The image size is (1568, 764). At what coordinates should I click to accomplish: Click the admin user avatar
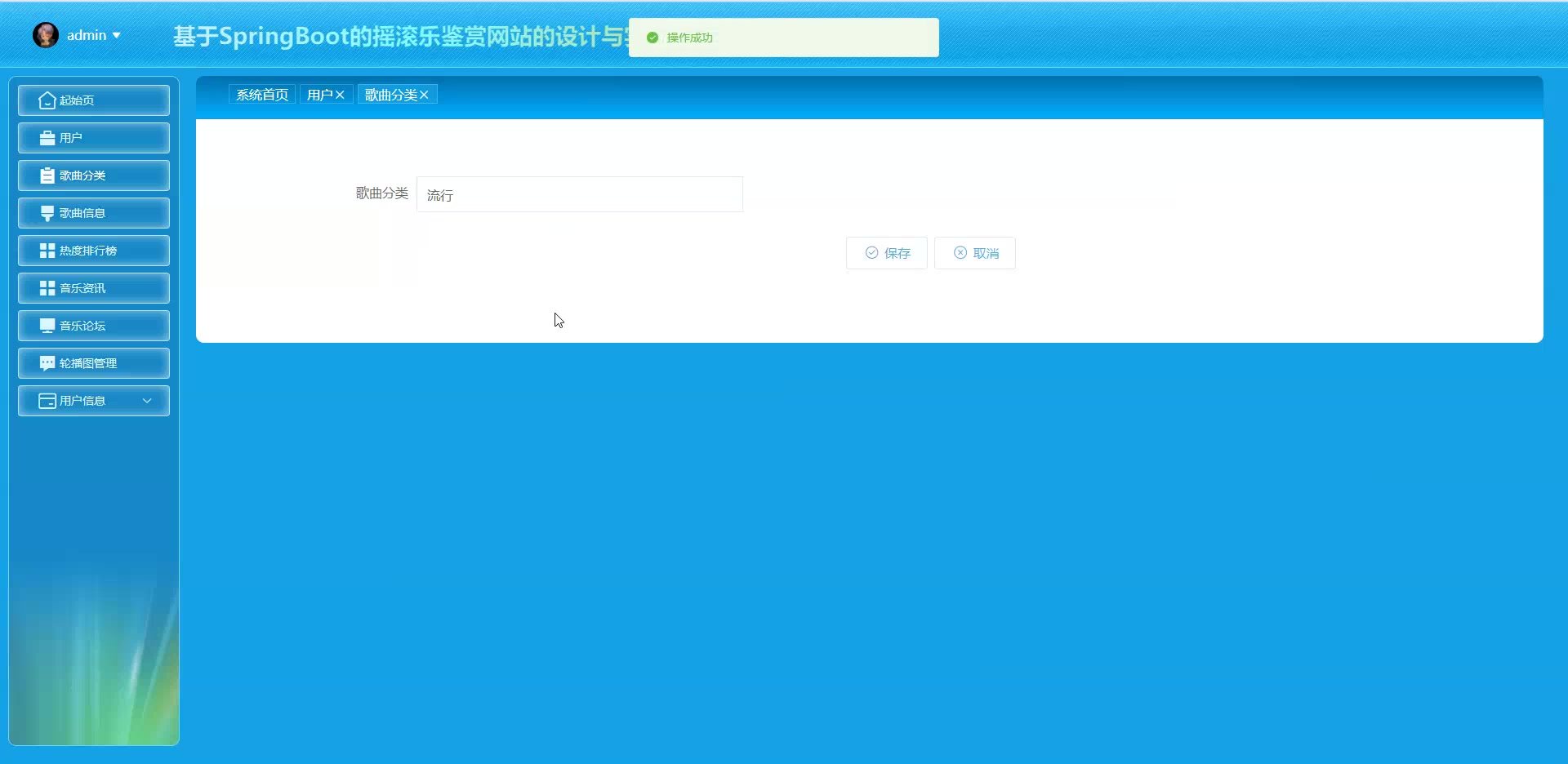pos(46,35)
